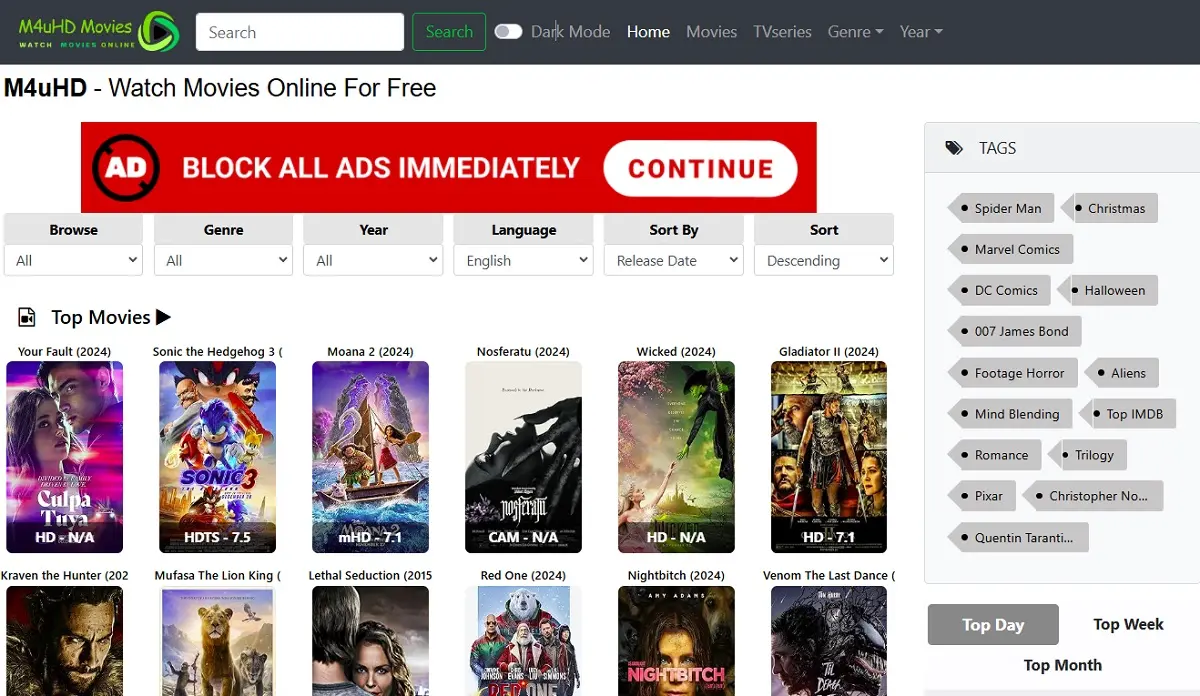Click the Nosferatu (2024) title text
Viewport: 1200px width, 696px height.
523,351
